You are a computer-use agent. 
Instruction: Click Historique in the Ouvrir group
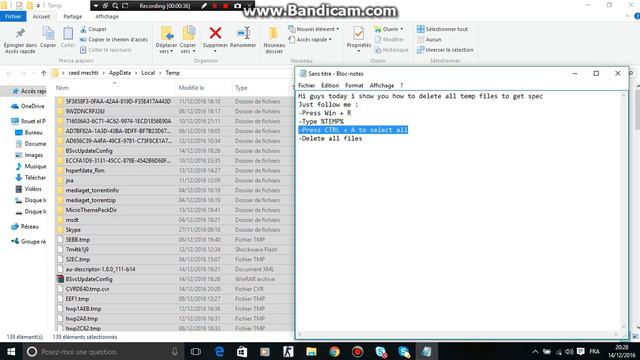[x=391, y=50]
